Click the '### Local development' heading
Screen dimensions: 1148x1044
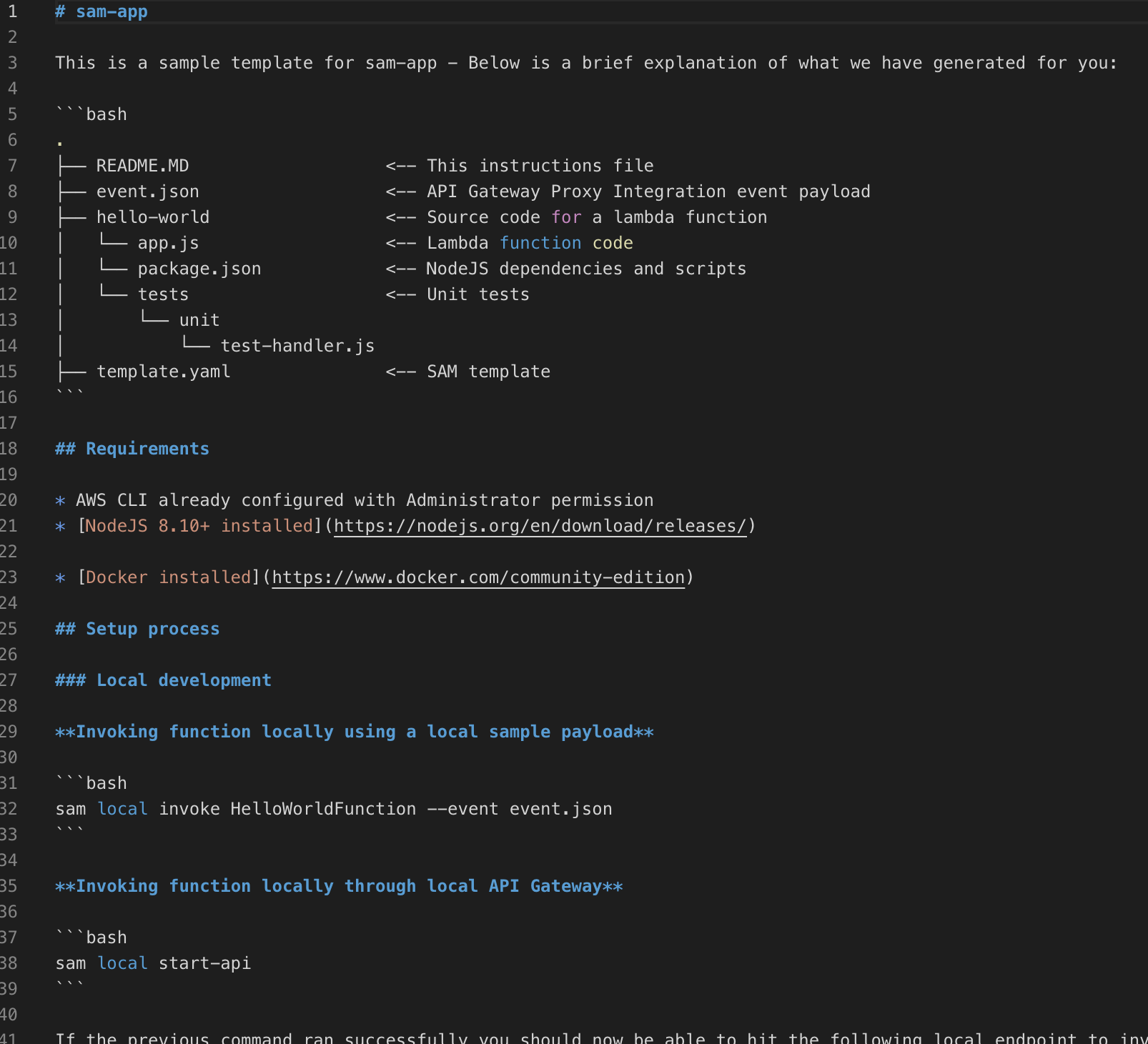click(164, 680)
